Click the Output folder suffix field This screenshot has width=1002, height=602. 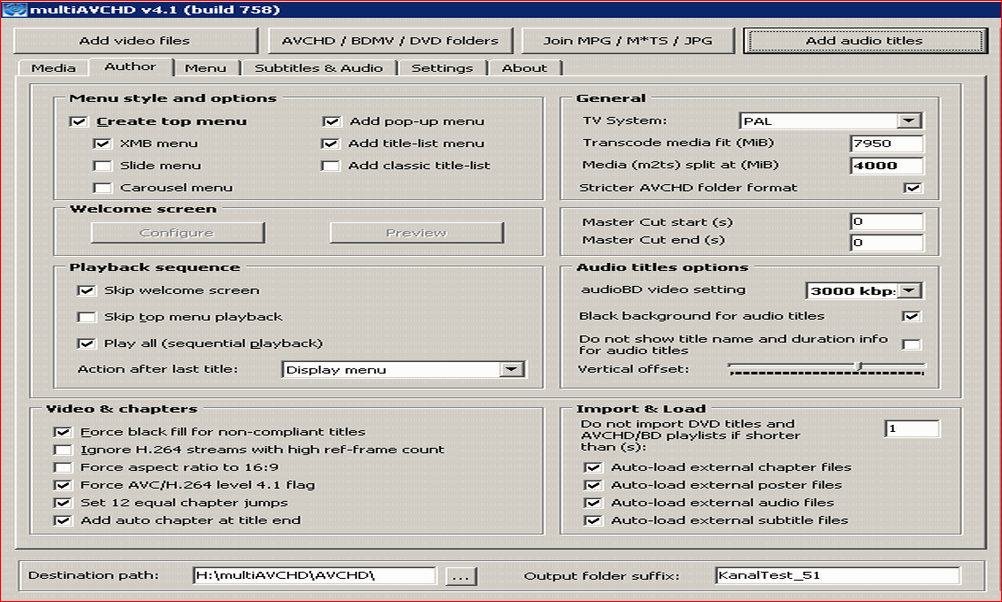coord(836,576)
